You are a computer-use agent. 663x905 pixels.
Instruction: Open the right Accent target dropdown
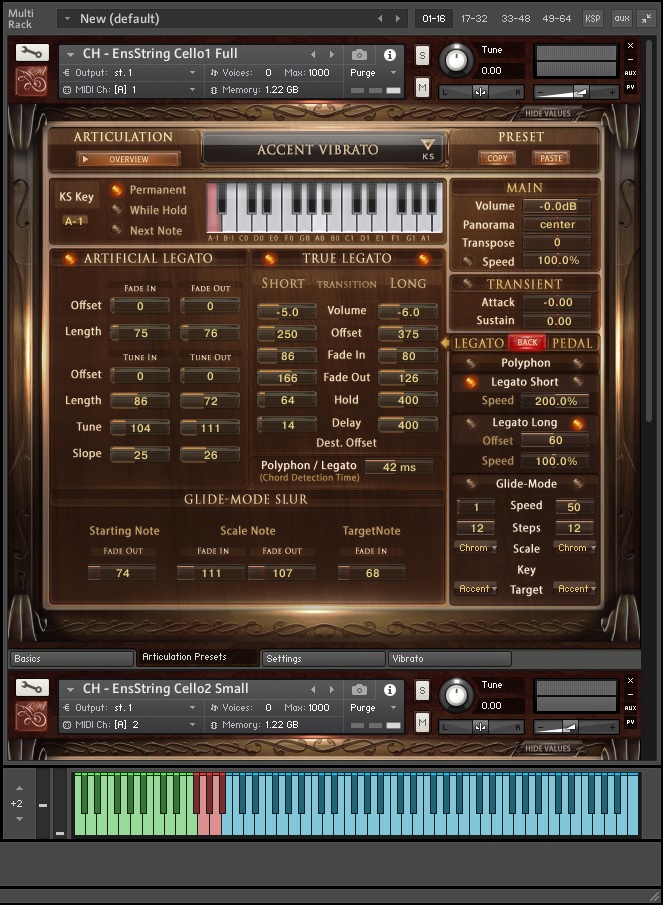click(x=576, y=589)
